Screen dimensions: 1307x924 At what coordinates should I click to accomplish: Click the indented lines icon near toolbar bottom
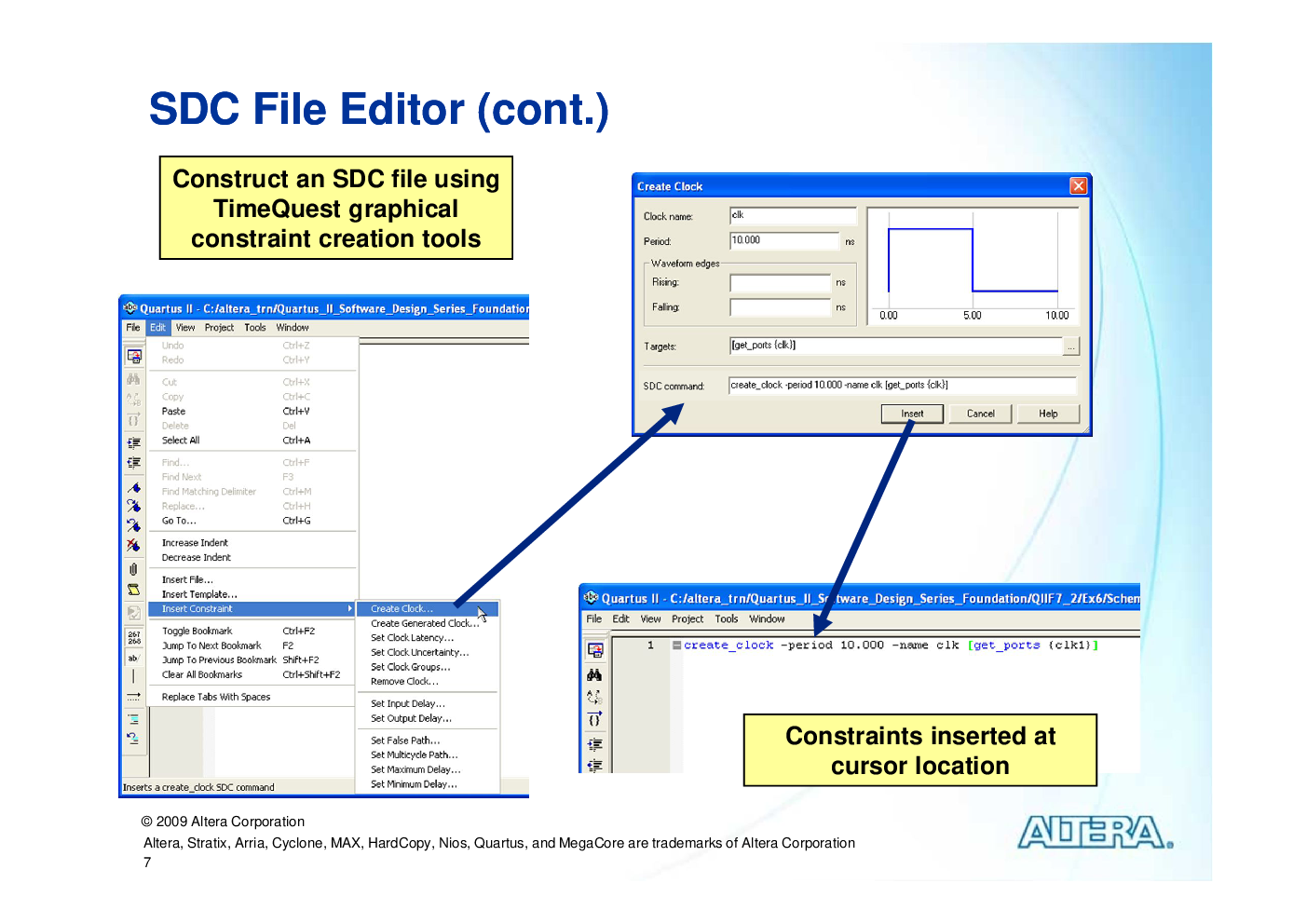(x=134, y=718)
